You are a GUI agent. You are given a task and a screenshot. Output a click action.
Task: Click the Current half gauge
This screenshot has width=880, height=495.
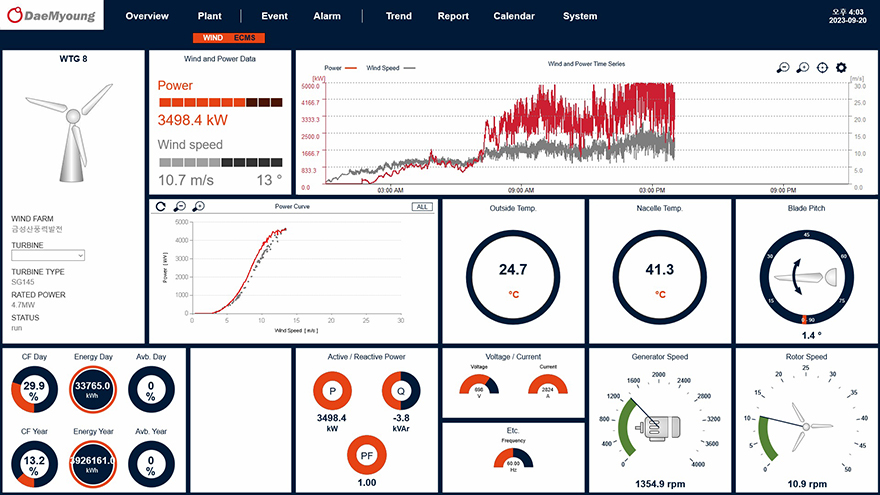pyautogui.click(x=548, y=384)
